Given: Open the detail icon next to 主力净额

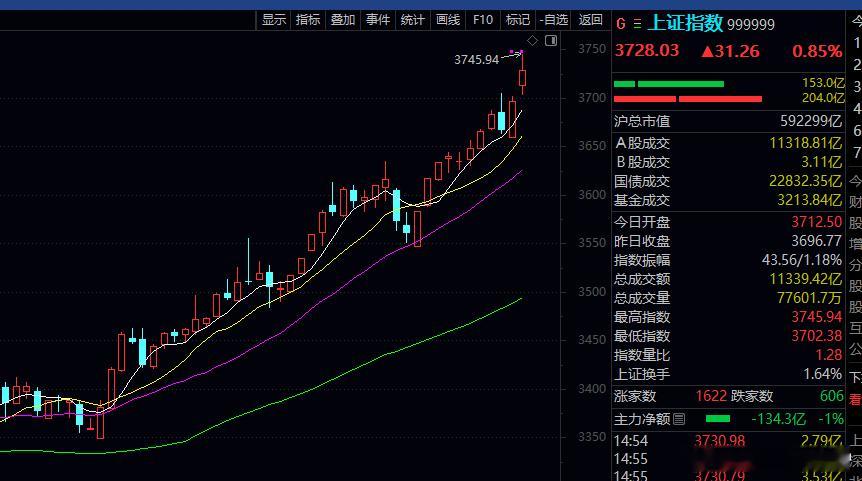Looking at the screenshot, I should 679,419.
